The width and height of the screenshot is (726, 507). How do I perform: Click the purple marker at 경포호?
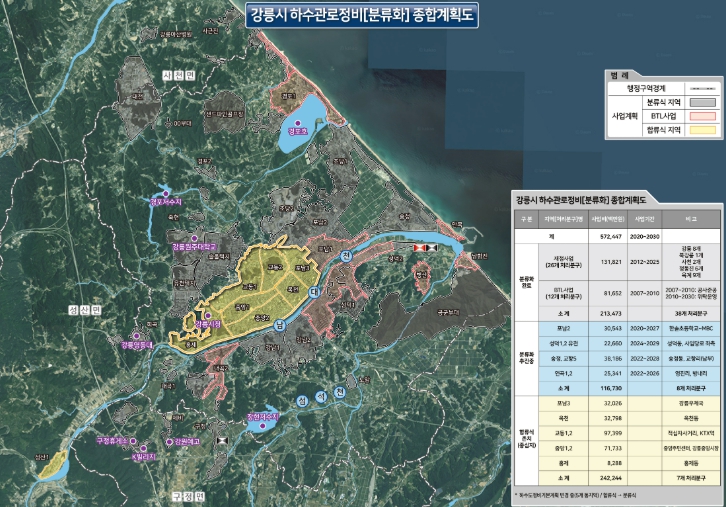pos(298,123)
